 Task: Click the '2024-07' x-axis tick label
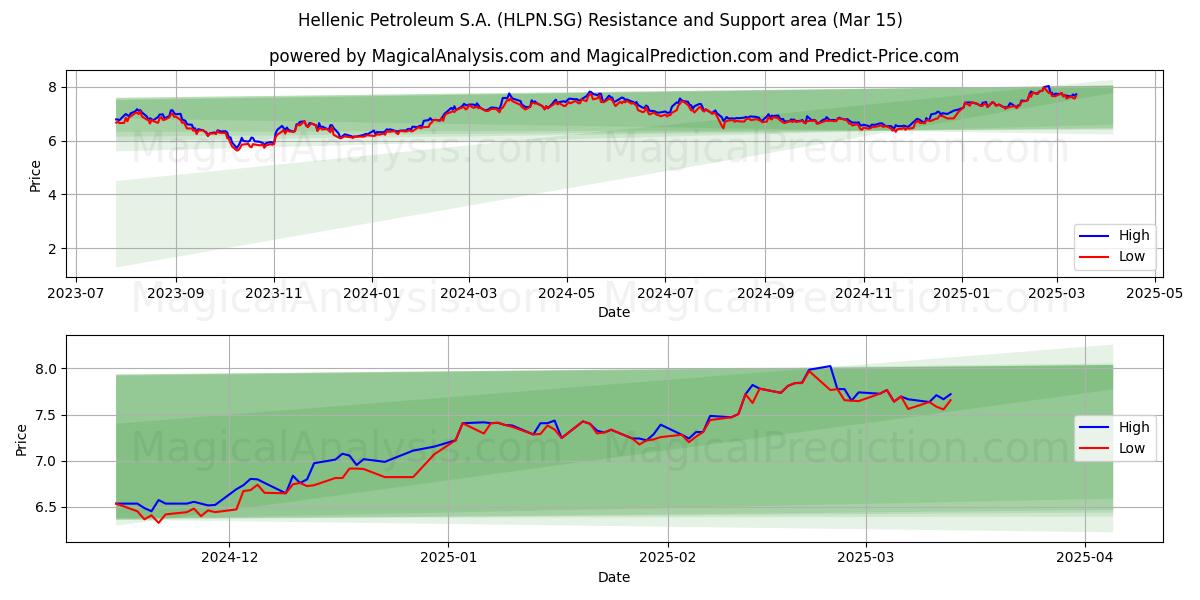pos(665,294)
